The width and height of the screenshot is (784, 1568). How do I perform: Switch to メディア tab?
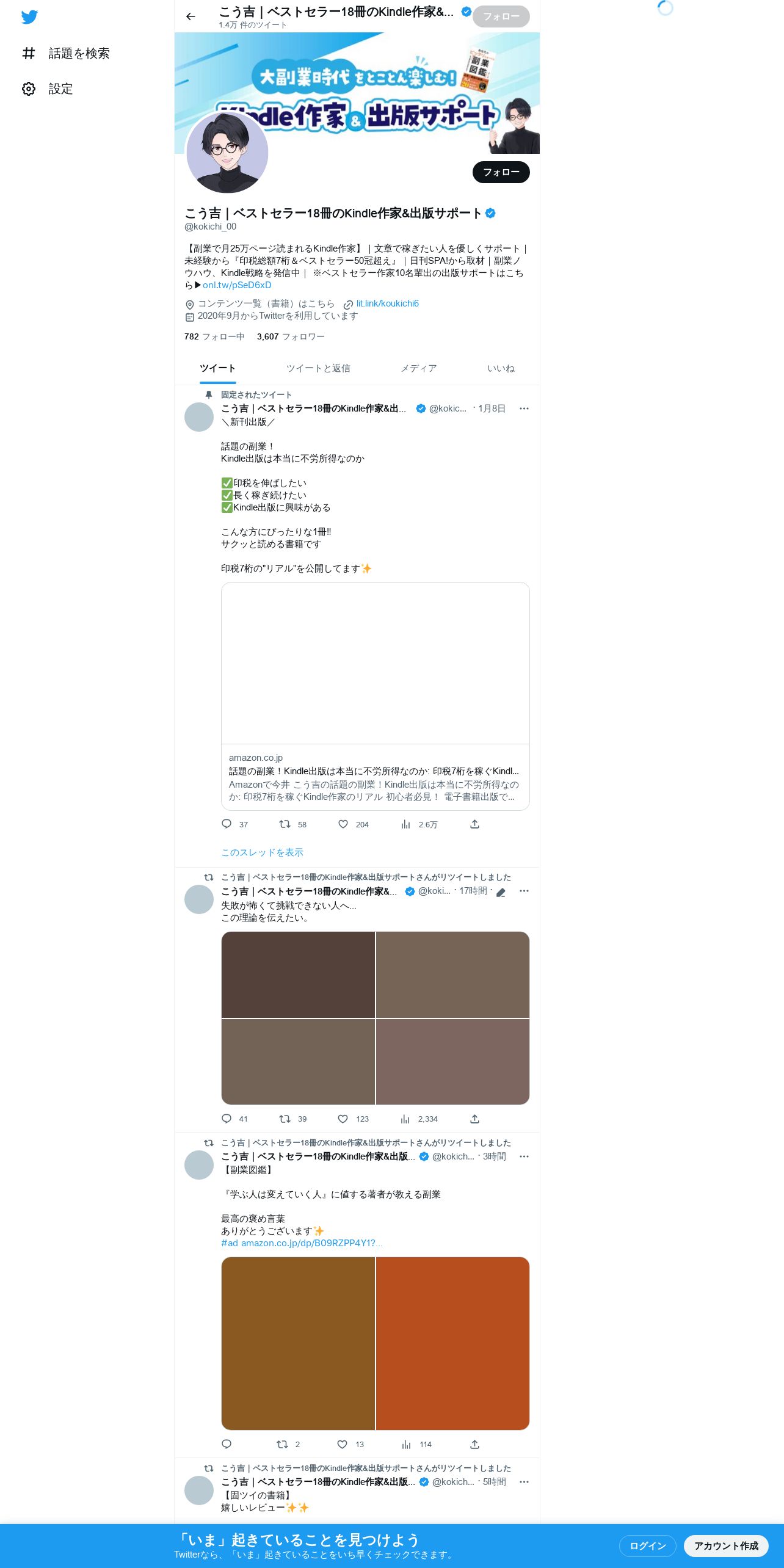(418, 368)
